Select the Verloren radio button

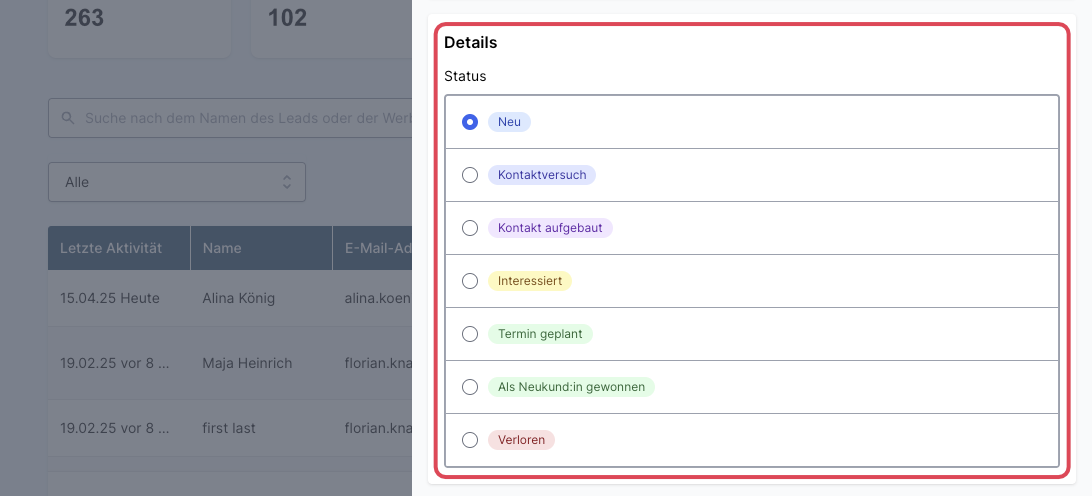pyautogui.click(x=470, y=440)
